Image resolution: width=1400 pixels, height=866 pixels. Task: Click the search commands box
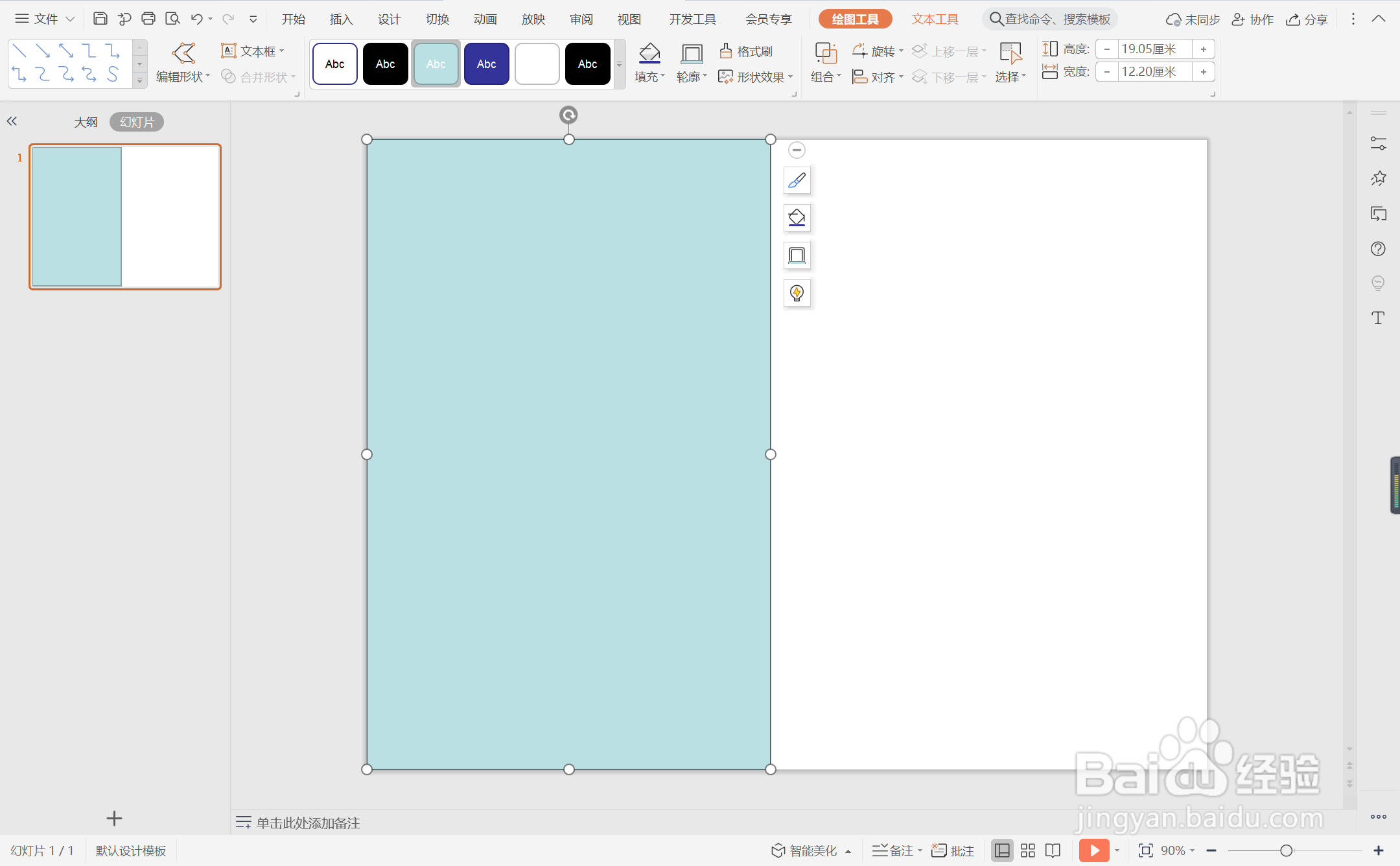coord(1051,19)
